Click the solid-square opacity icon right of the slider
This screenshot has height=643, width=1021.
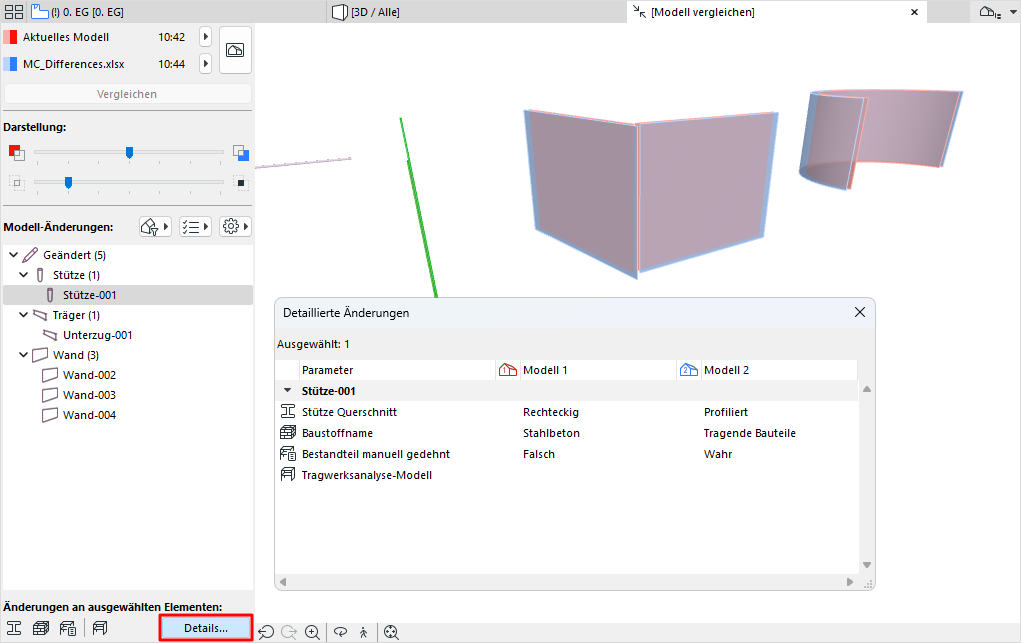241,183
